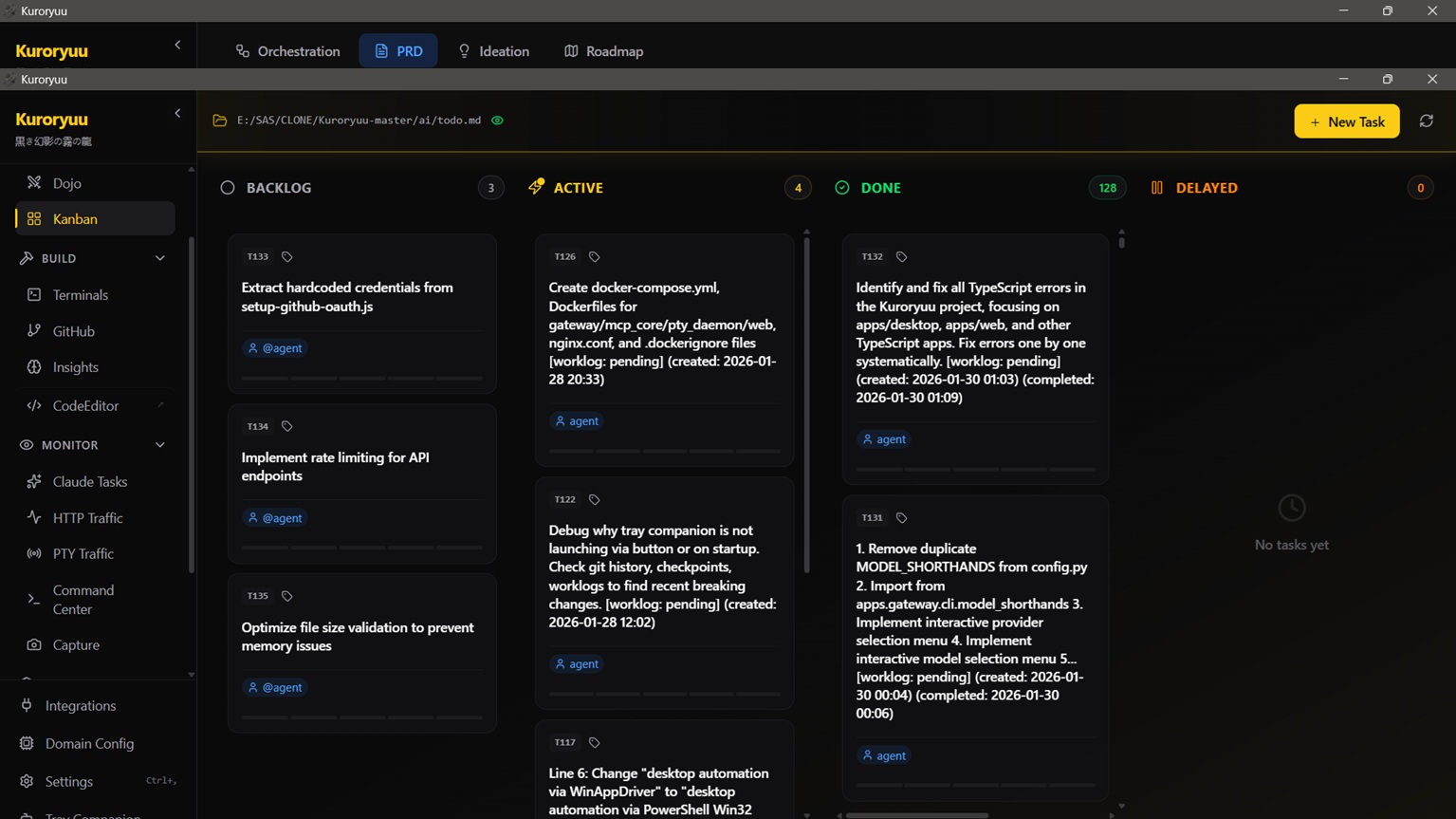Viewport: 1456px width, 819px height.
Task: Click the tag icon on task T133
Action: point(286,255)
